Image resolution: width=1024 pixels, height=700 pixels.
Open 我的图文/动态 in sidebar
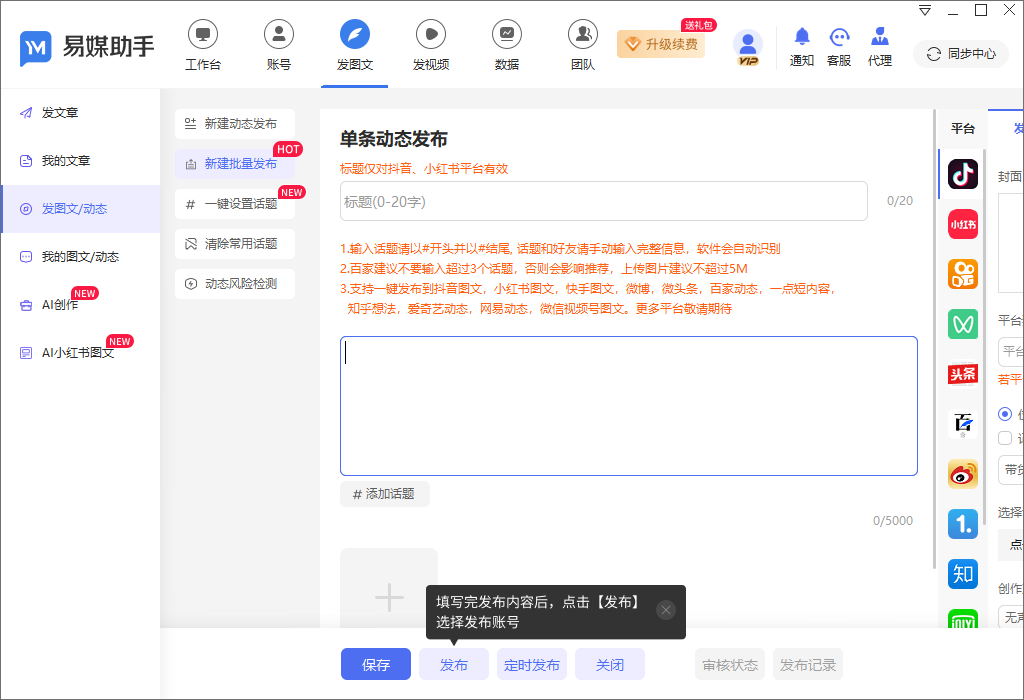(x=80, y=257)
